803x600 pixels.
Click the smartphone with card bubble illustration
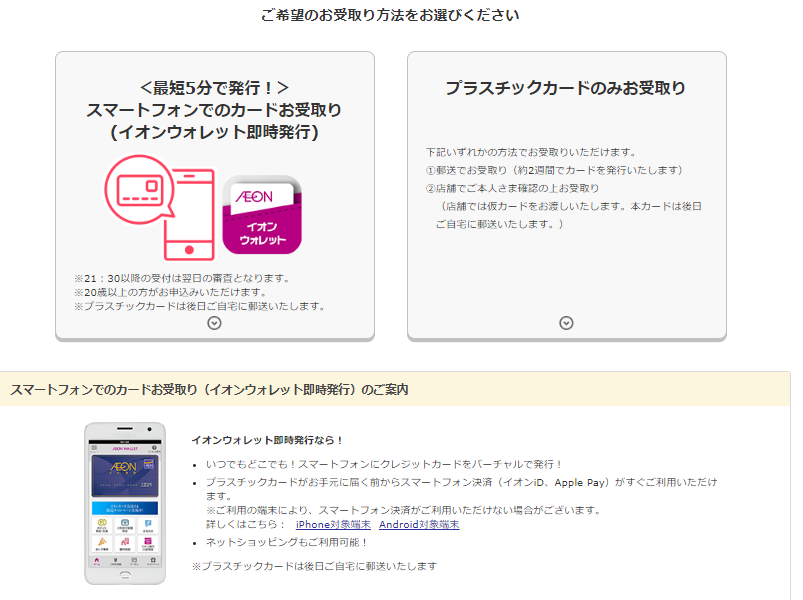click(x=159, y=208)
